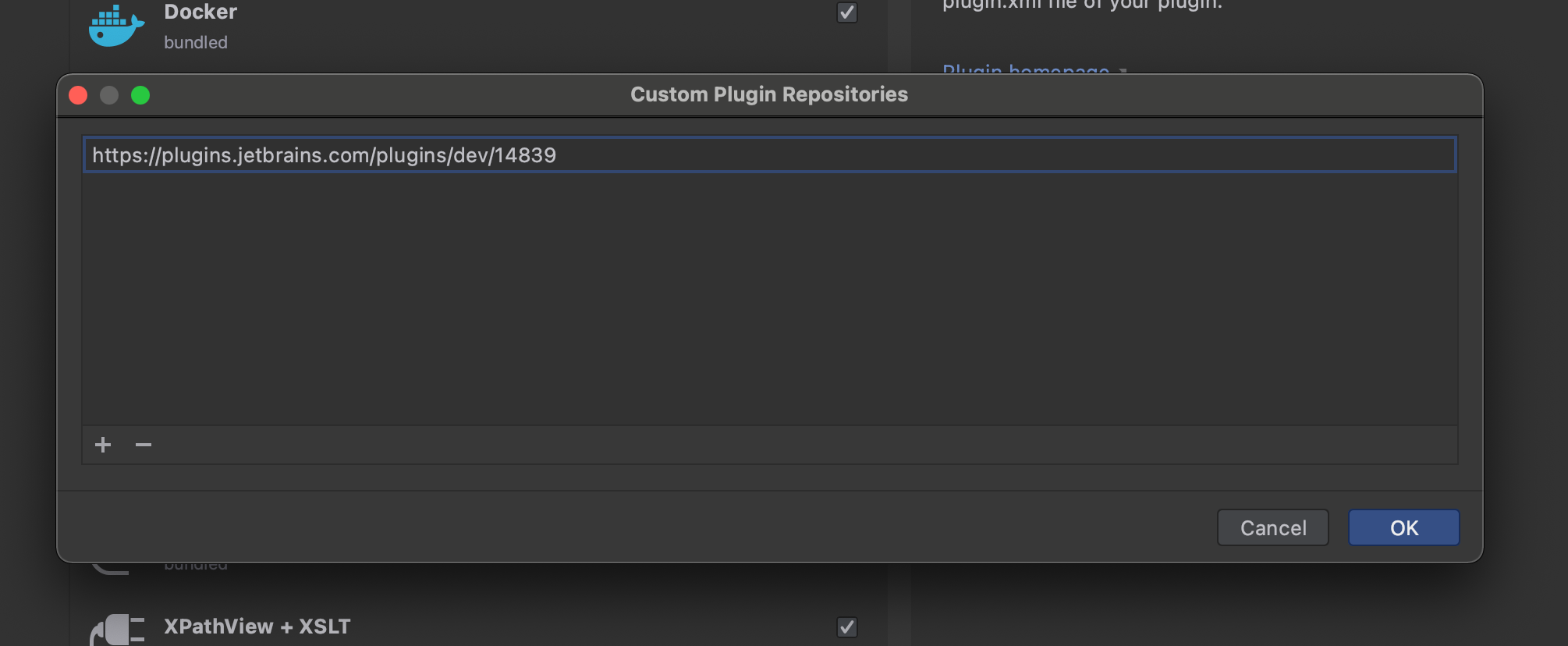Select the Docker plugin row title
Image resolution: width=1568 pixels, height=646 pixels.
(200, 12)
